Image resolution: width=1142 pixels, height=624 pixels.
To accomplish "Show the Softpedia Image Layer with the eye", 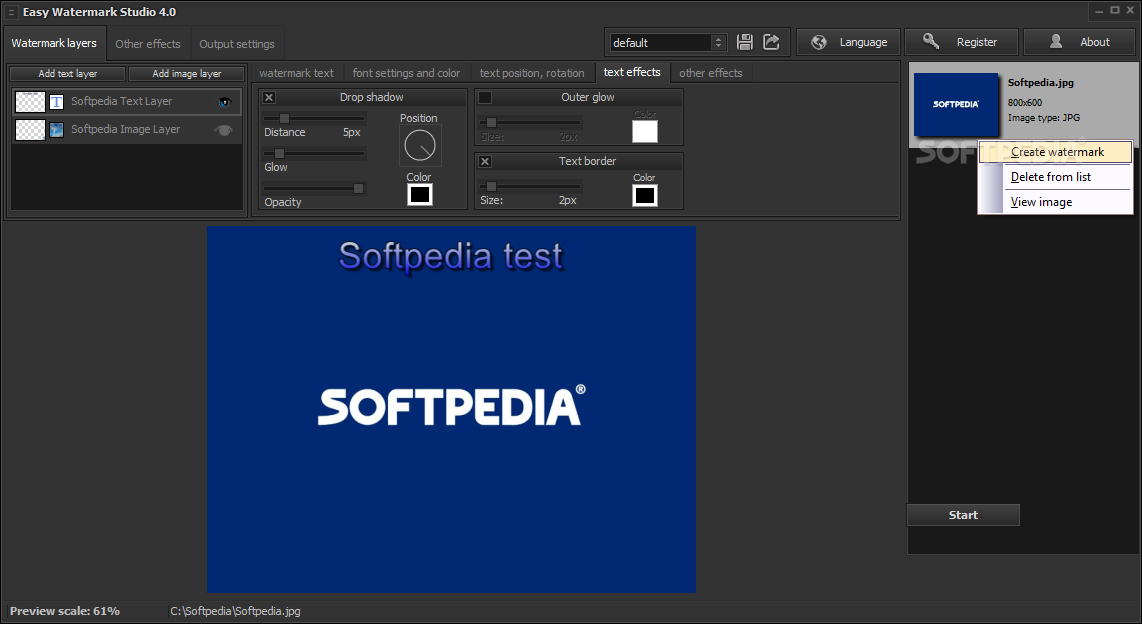I will tap(224, 130).
